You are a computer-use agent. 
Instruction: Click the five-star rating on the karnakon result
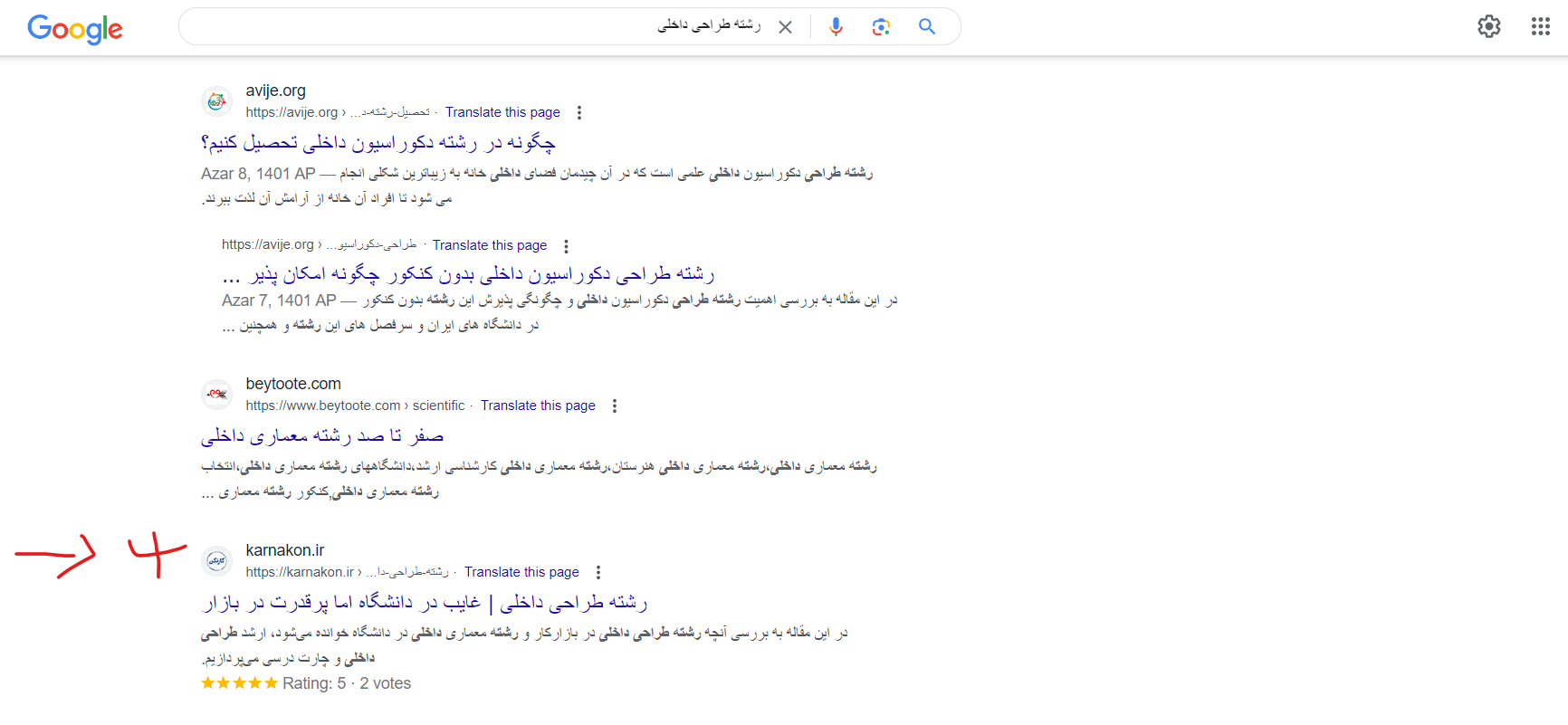[239, 683]
